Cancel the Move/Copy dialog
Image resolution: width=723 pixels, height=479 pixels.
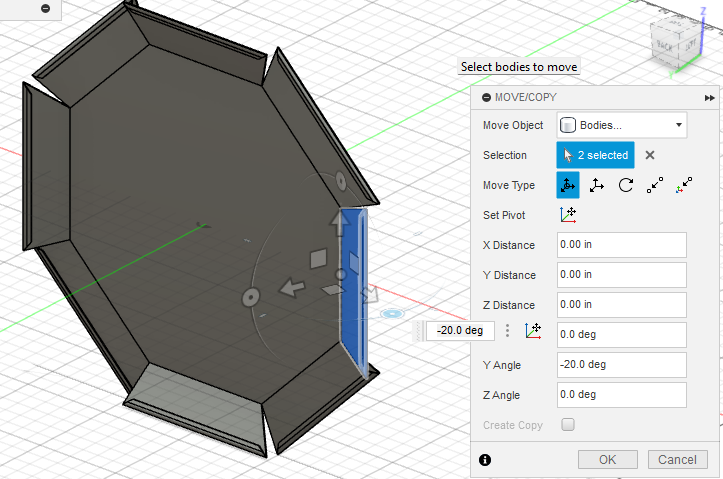click(677, 460)
